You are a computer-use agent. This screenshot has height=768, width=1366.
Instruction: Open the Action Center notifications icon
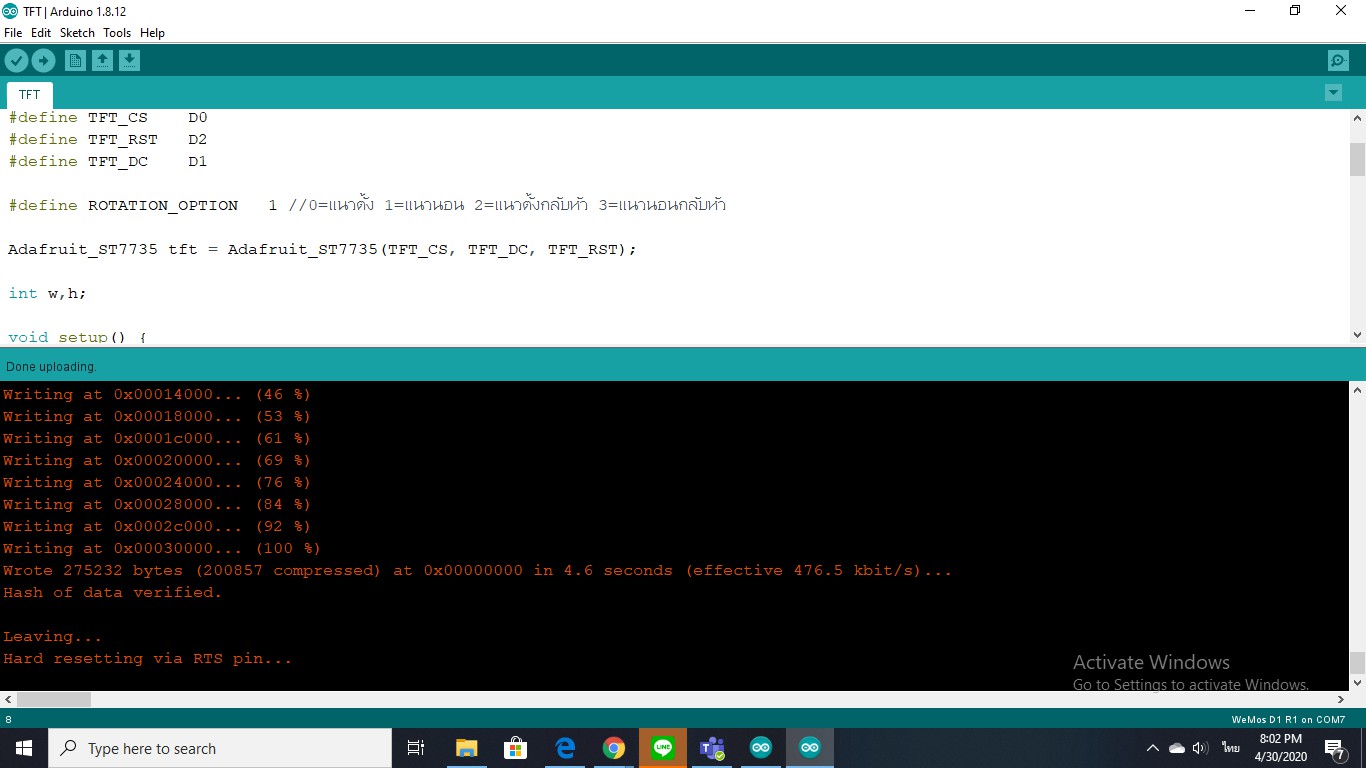[1334, 748]
